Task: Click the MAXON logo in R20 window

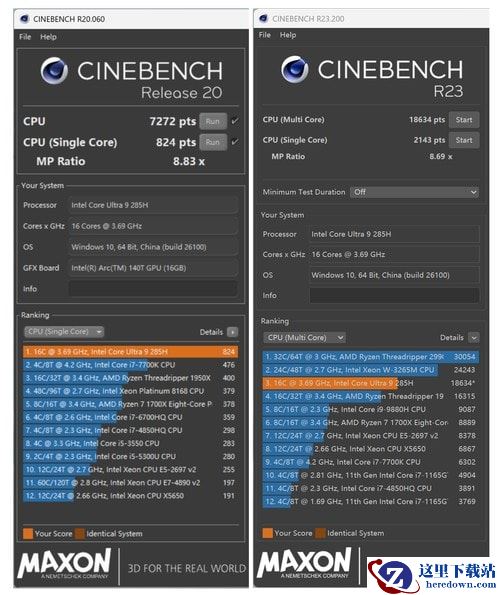Action: pos(64,564)
